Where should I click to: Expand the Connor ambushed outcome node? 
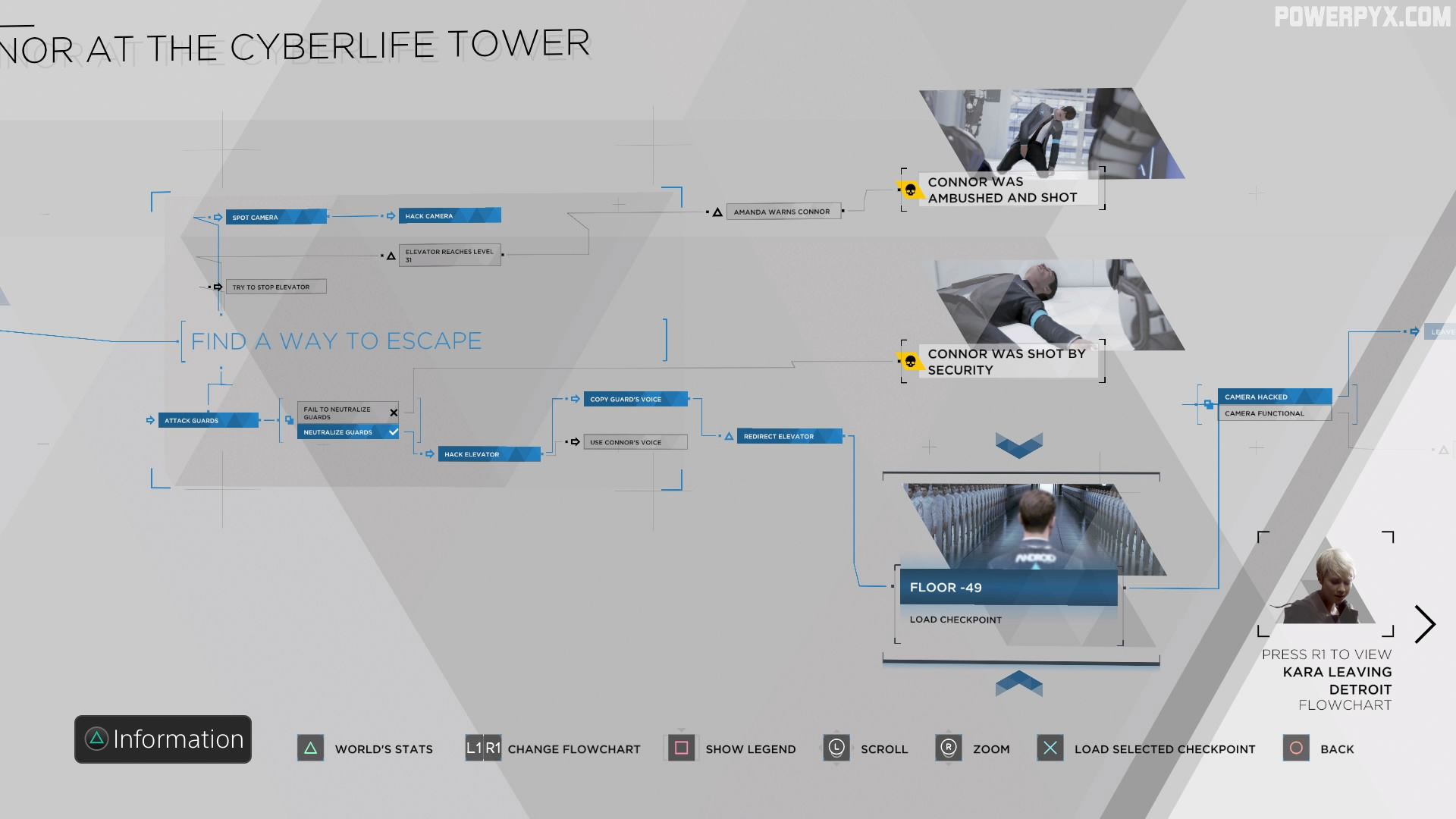[x=1000, y=190]
